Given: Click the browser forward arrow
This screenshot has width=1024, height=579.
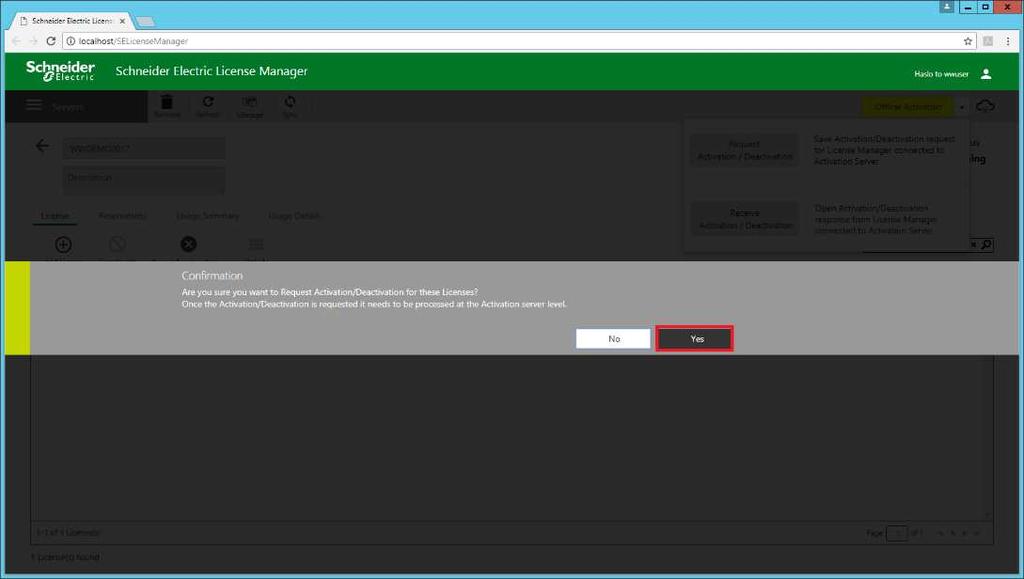Looking at the screenshot, I should pyautogui.click(x=33, y=41).
